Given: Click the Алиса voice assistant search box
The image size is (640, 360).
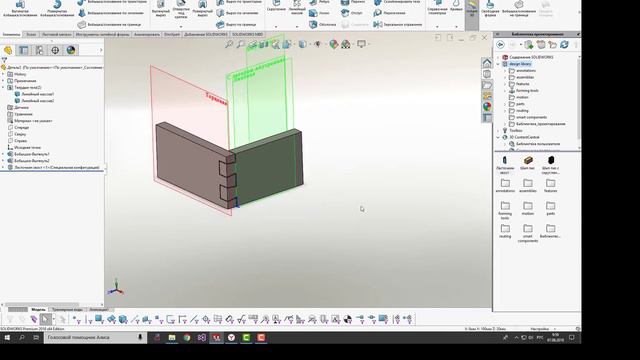Looking at the screenshot, I should tap(95, 338).
